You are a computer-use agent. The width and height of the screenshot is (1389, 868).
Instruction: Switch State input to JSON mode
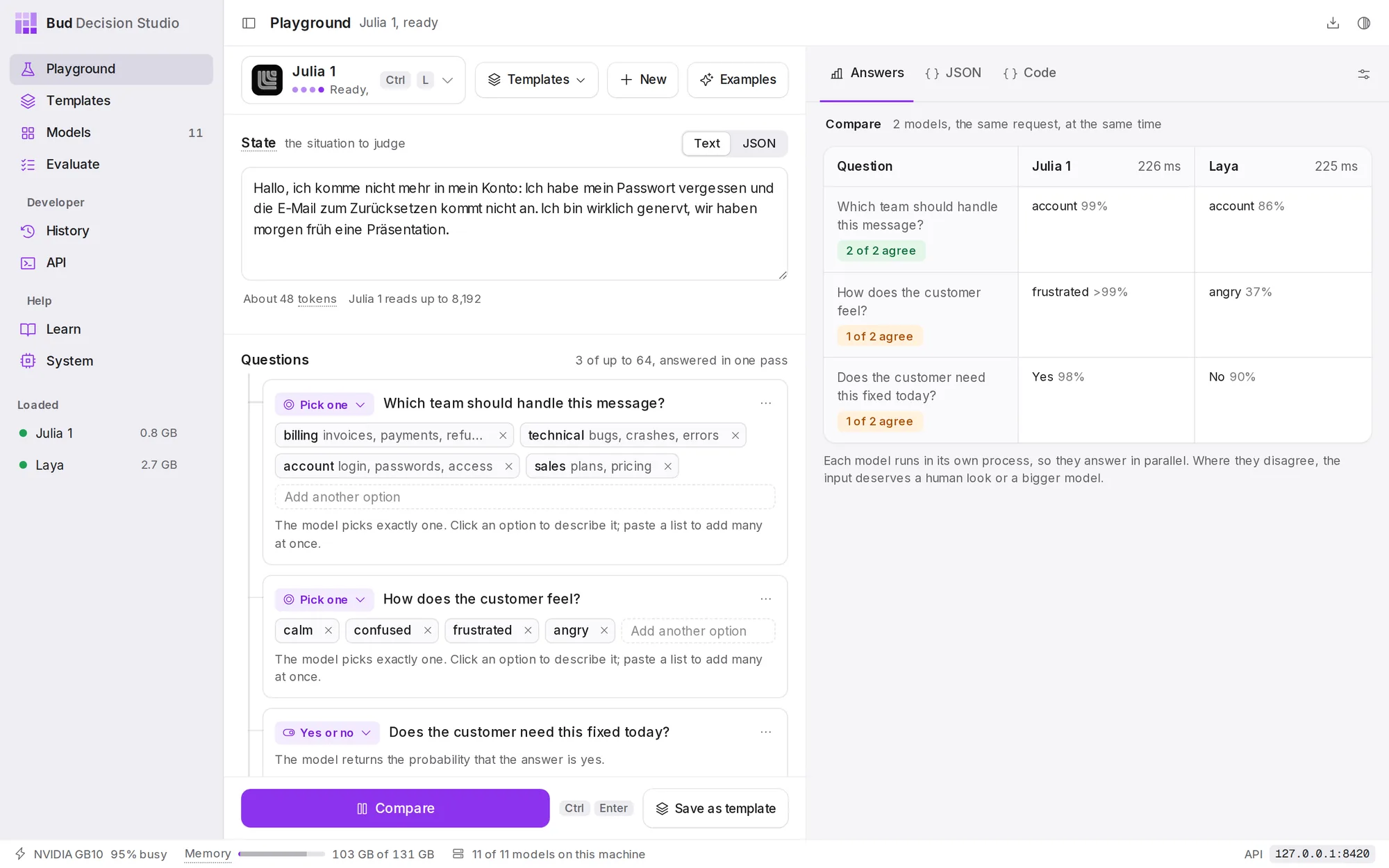758,144
